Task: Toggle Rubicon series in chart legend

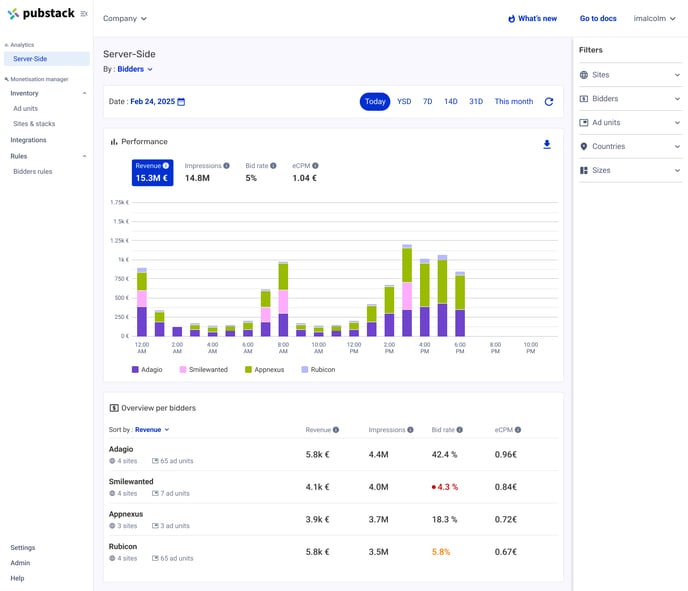Action: 319,370
